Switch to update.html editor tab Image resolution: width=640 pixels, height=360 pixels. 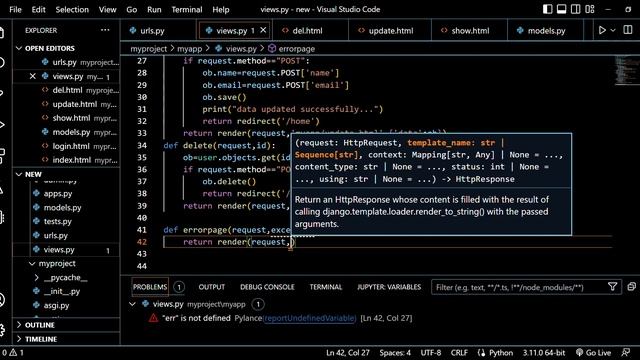(x=390, y=31)
